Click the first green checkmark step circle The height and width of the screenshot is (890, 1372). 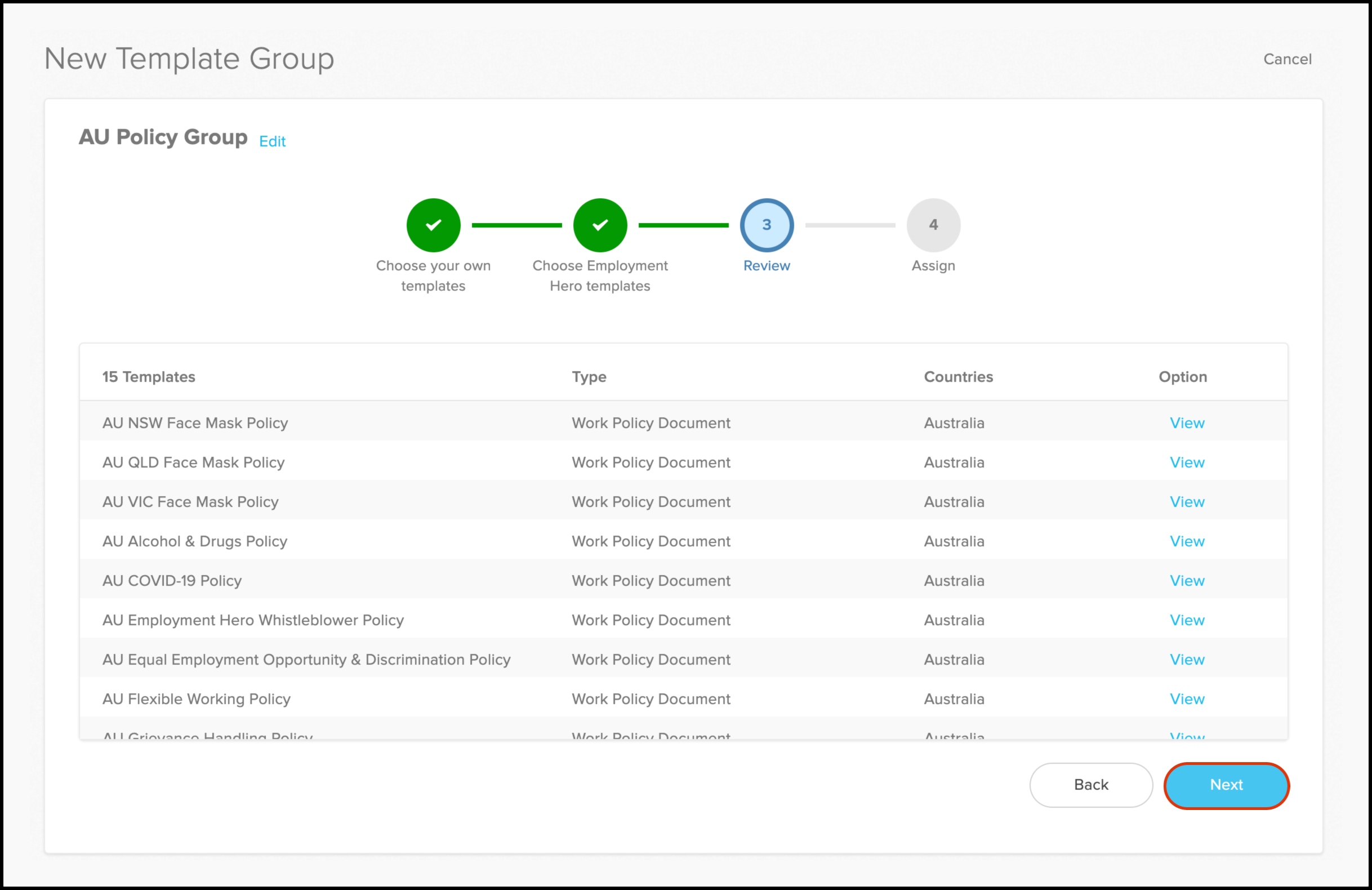pyautogui.click(x=433, y=225)
